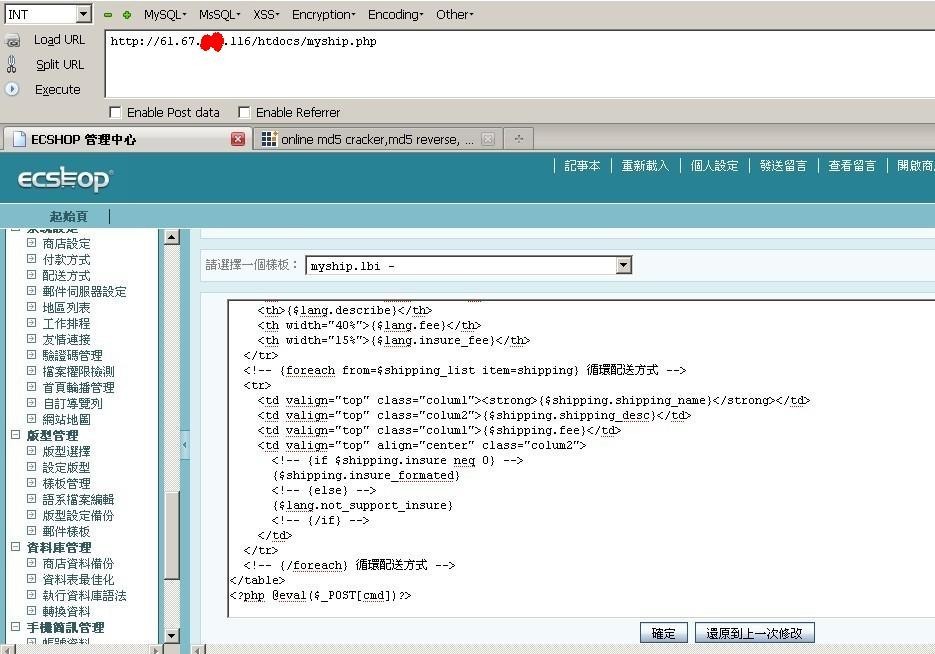Image resolution: width=935 pixels, height=654 pixels.
Task: Open the XSS menu
Action: click(266, 15)
